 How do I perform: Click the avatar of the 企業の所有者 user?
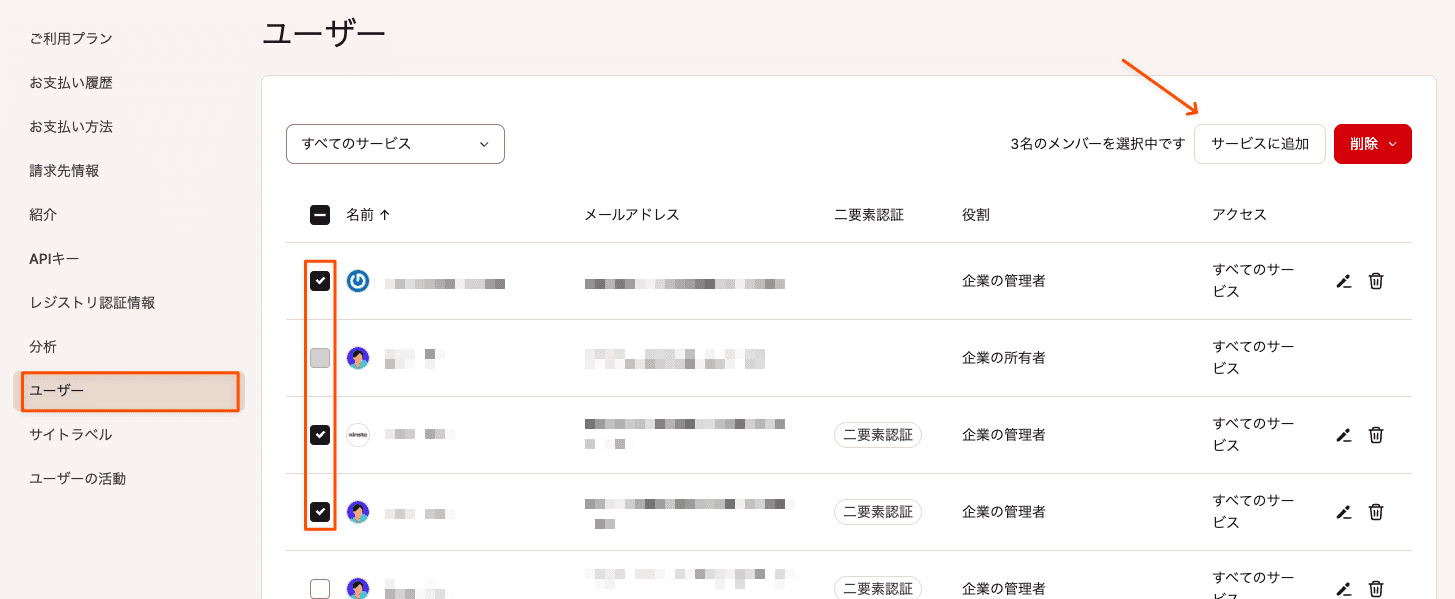[360, 358]
